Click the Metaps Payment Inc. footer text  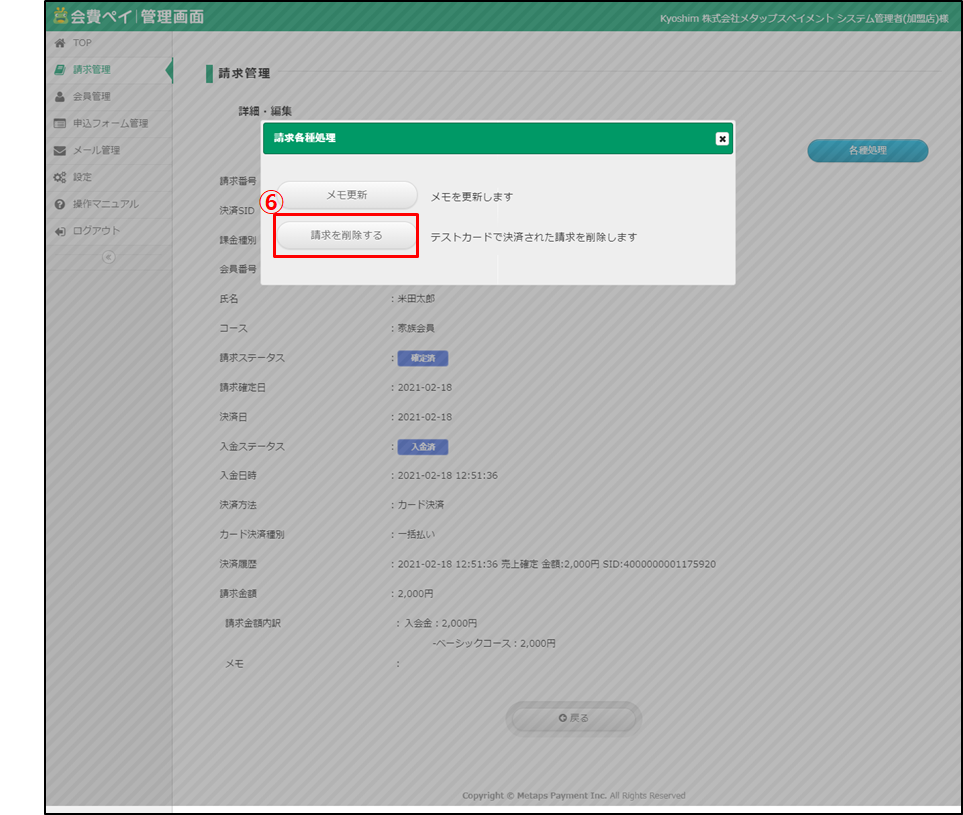click(561, 796)
